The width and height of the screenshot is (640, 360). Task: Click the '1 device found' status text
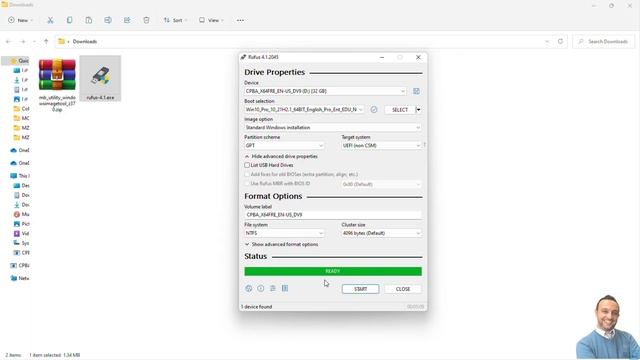256,307
